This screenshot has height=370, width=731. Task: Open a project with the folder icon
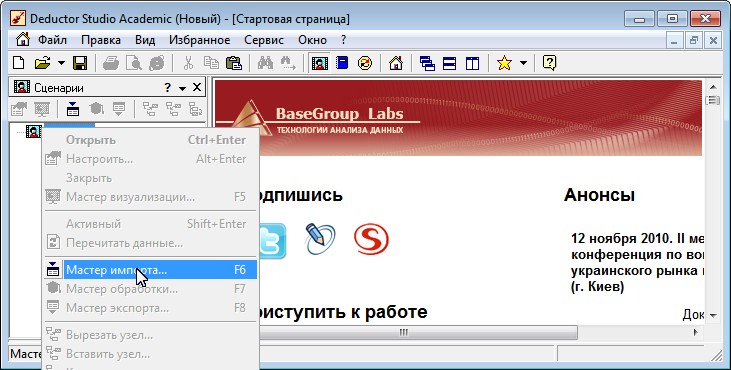[x=42, y=63]
